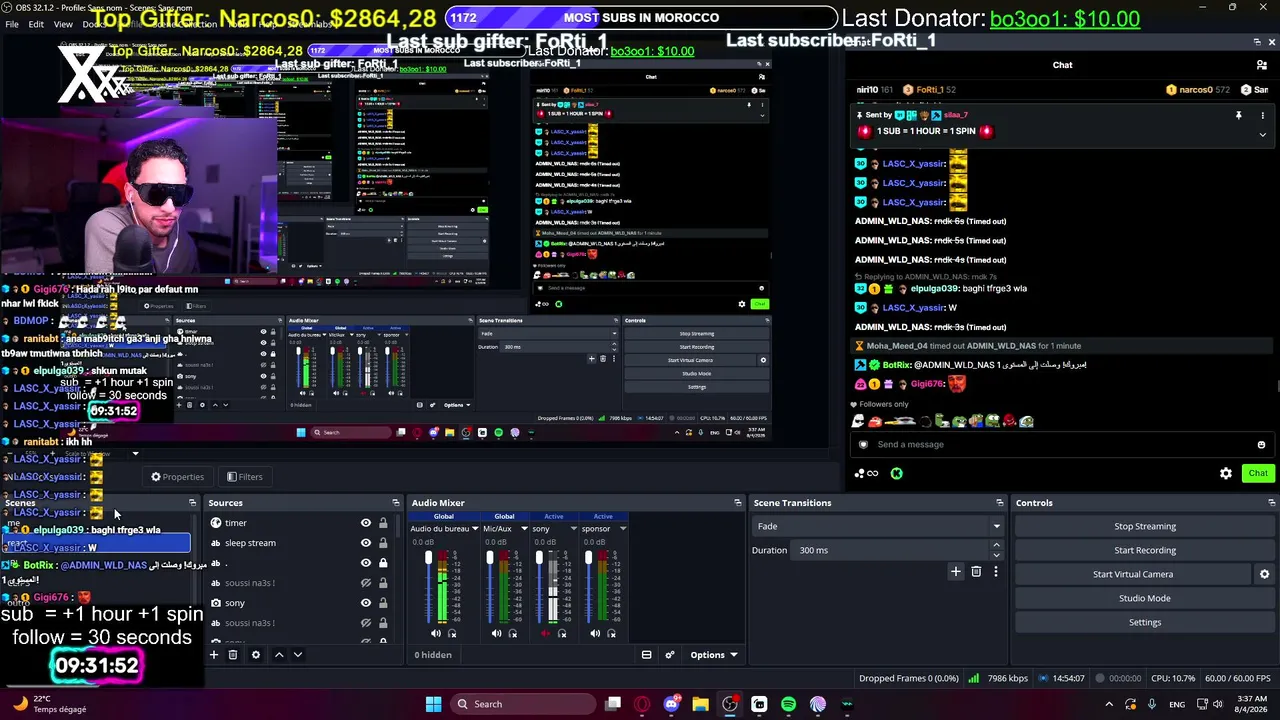
Task: Mute the sponsor audio channel speaker icon
Action: (x=595, y=633)
